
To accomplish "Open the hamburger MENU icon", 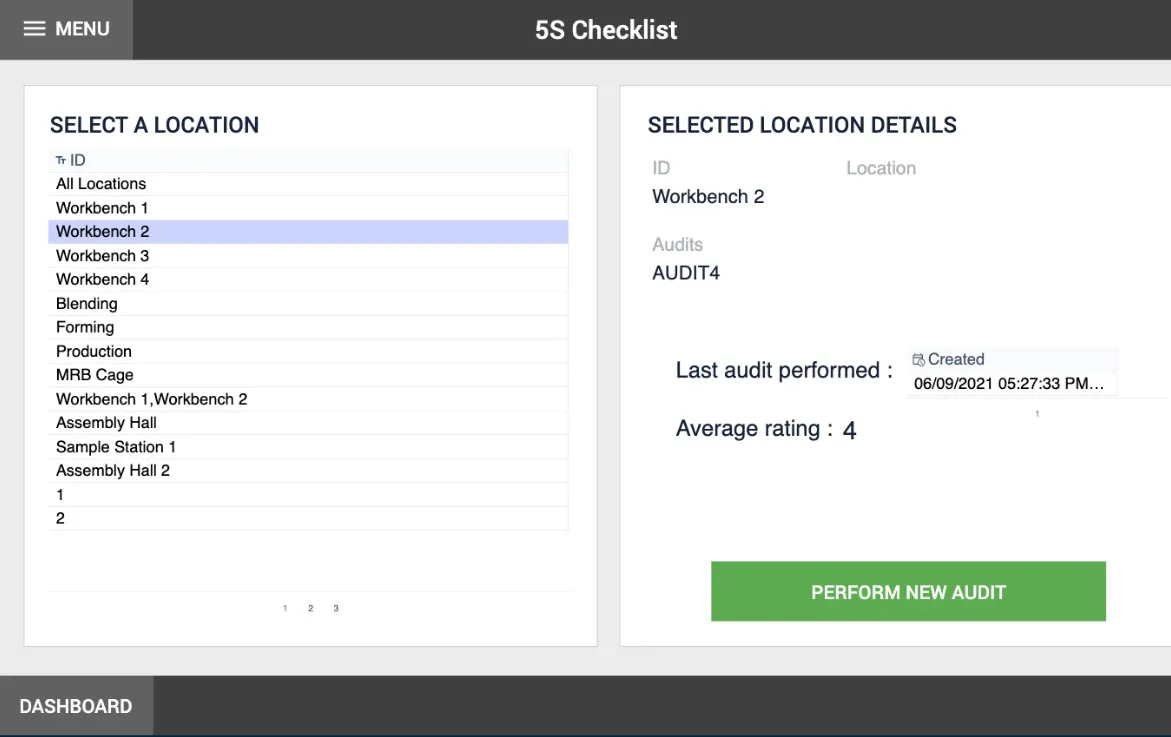I will pyautogui.click(x=34, y=29).
